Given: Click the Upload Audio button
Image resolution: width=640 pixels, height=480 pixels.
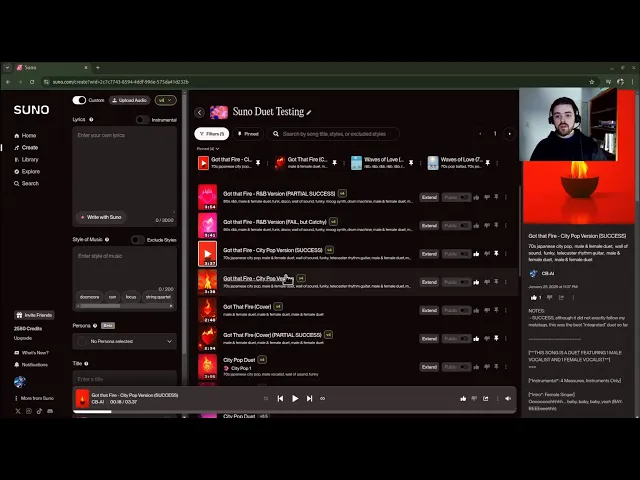Looking at the screenshot, I should 129,100.
